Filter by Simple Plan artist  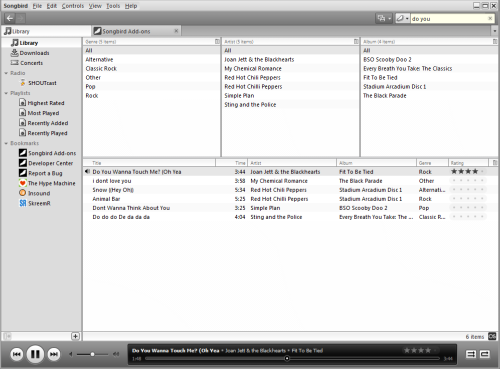(x=290, y=95)
